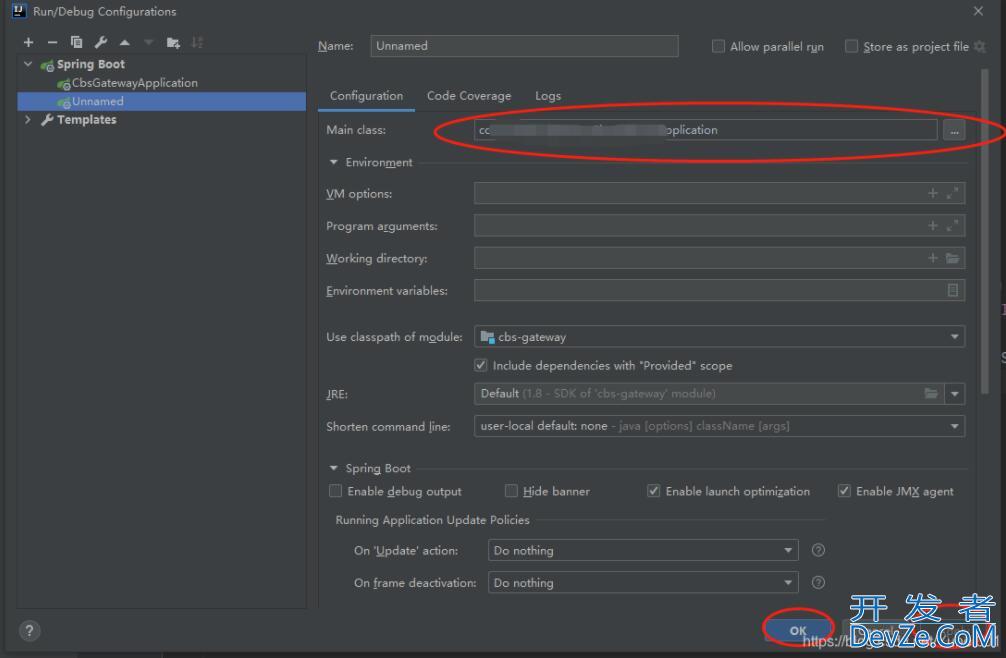This screenshot has height=658, width=1006.
Task: Add a new configuration with plus icon
Action: (x=28, y=42)
